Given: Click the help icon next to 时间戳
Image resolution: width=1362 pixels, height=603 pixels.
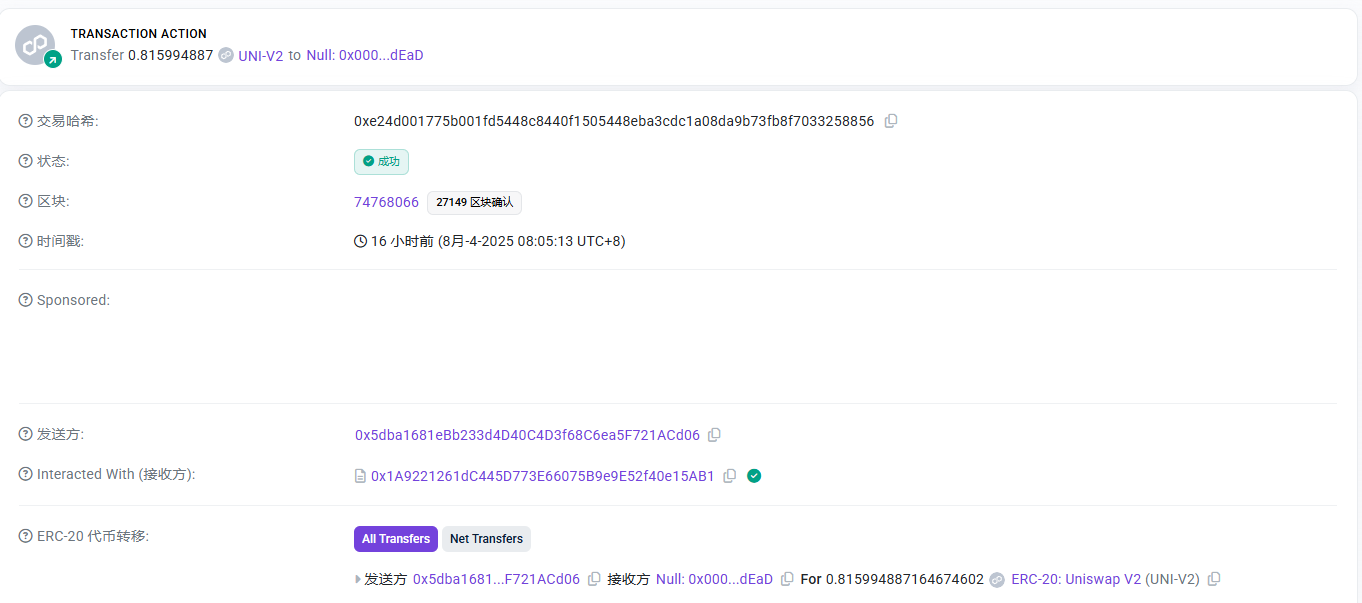Looking at the screenshot, I should tap(26, 241).
